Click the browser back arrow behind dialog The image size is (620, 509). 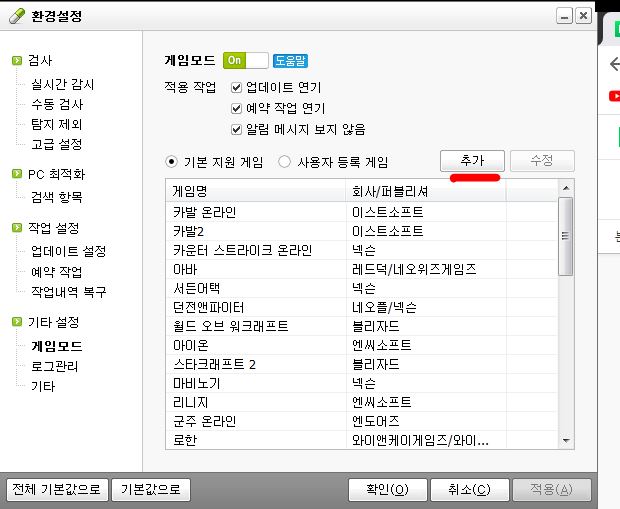pyautogui.click(x=614, y=64)
